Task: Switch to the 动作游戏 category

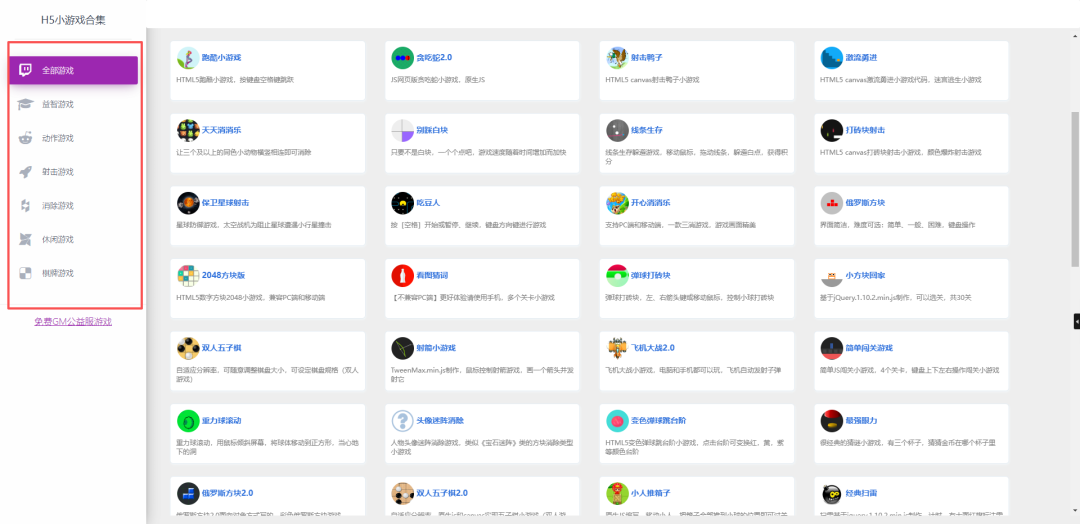Action: click(x=57, y=138)
